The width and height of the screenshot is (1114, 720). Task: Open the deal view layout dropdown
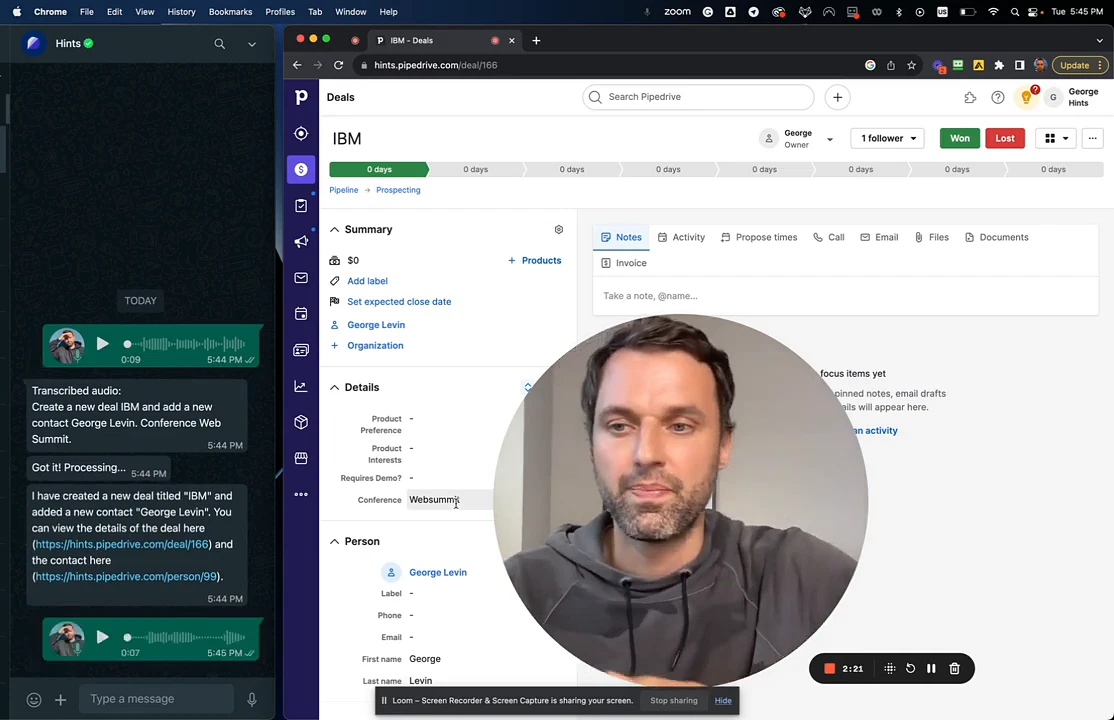pos(1056,138)
